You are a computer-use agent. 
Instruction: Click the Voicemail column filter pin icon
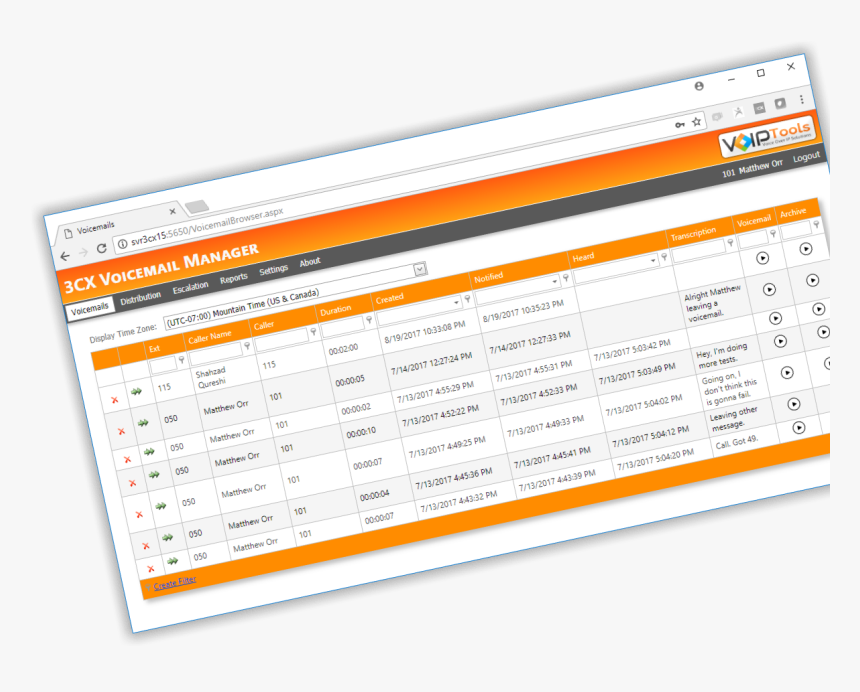tap(773, 233)
